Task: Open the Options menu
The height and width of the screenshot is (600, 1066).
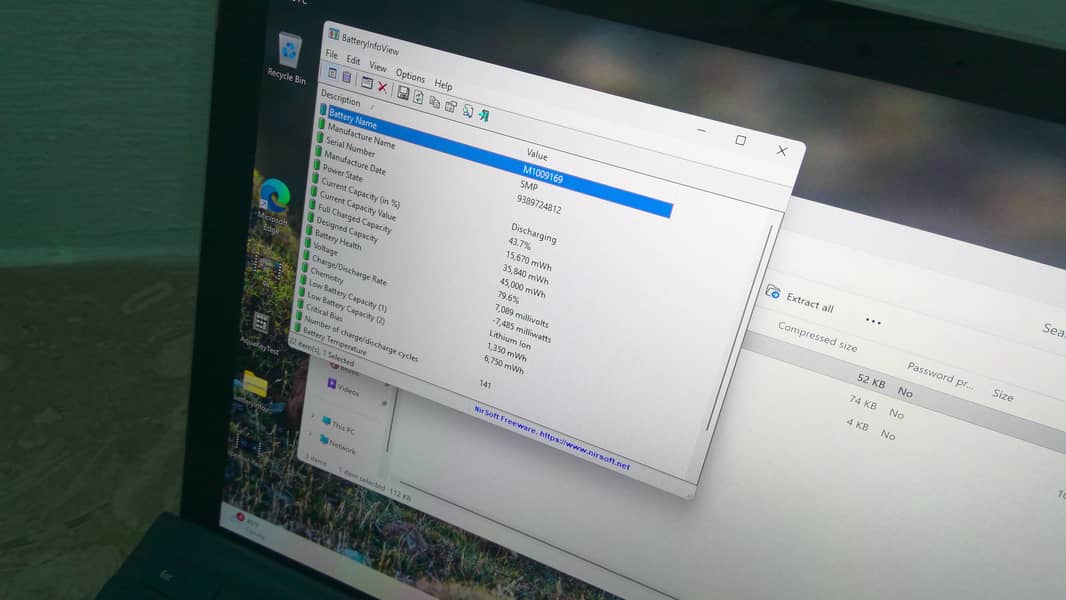Action: point(410,75)
